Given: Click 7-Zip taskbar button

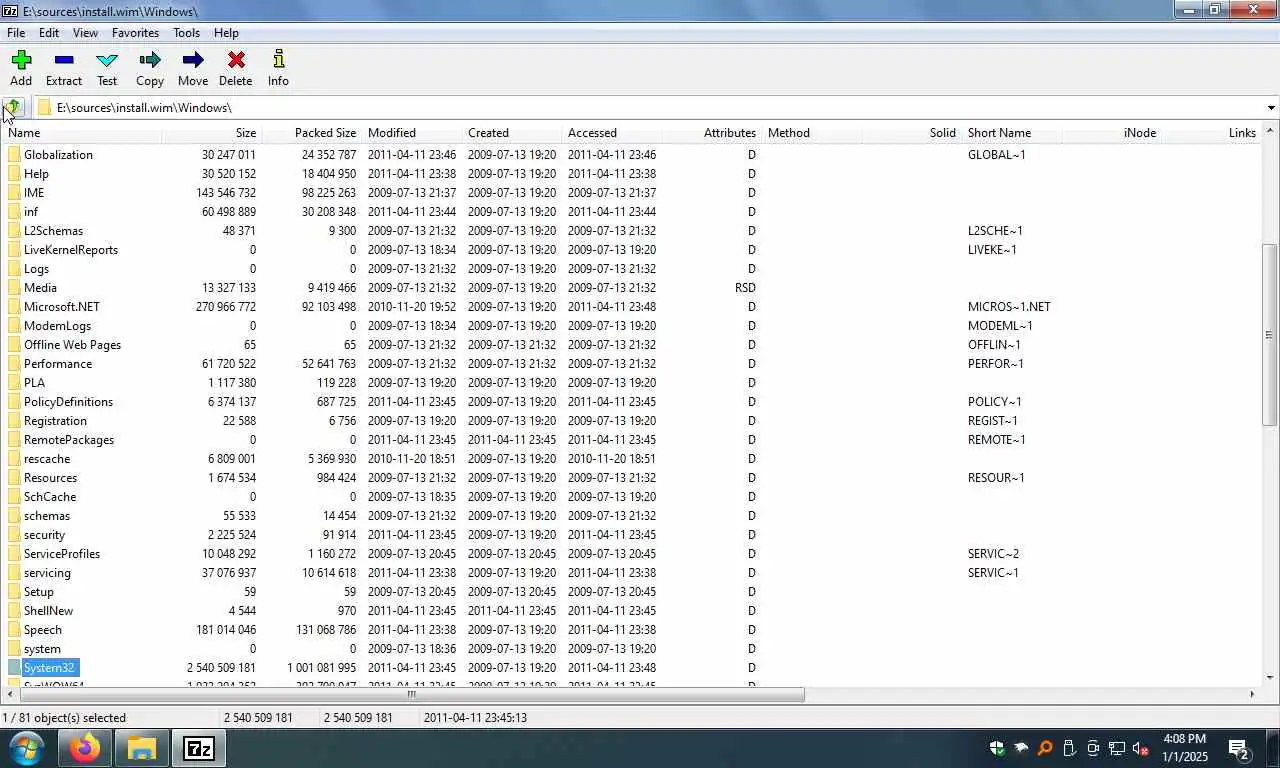Looking at the screenshot, I should point(199,748).
